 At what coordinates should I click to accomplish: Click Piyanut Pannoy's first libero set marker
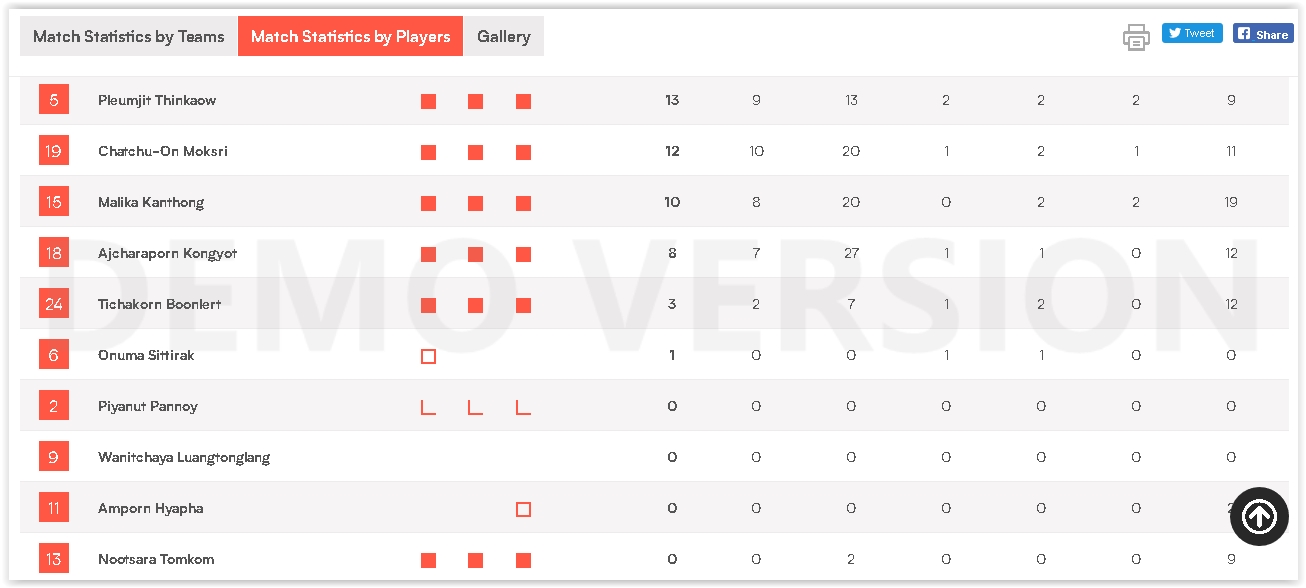[428, 407]
